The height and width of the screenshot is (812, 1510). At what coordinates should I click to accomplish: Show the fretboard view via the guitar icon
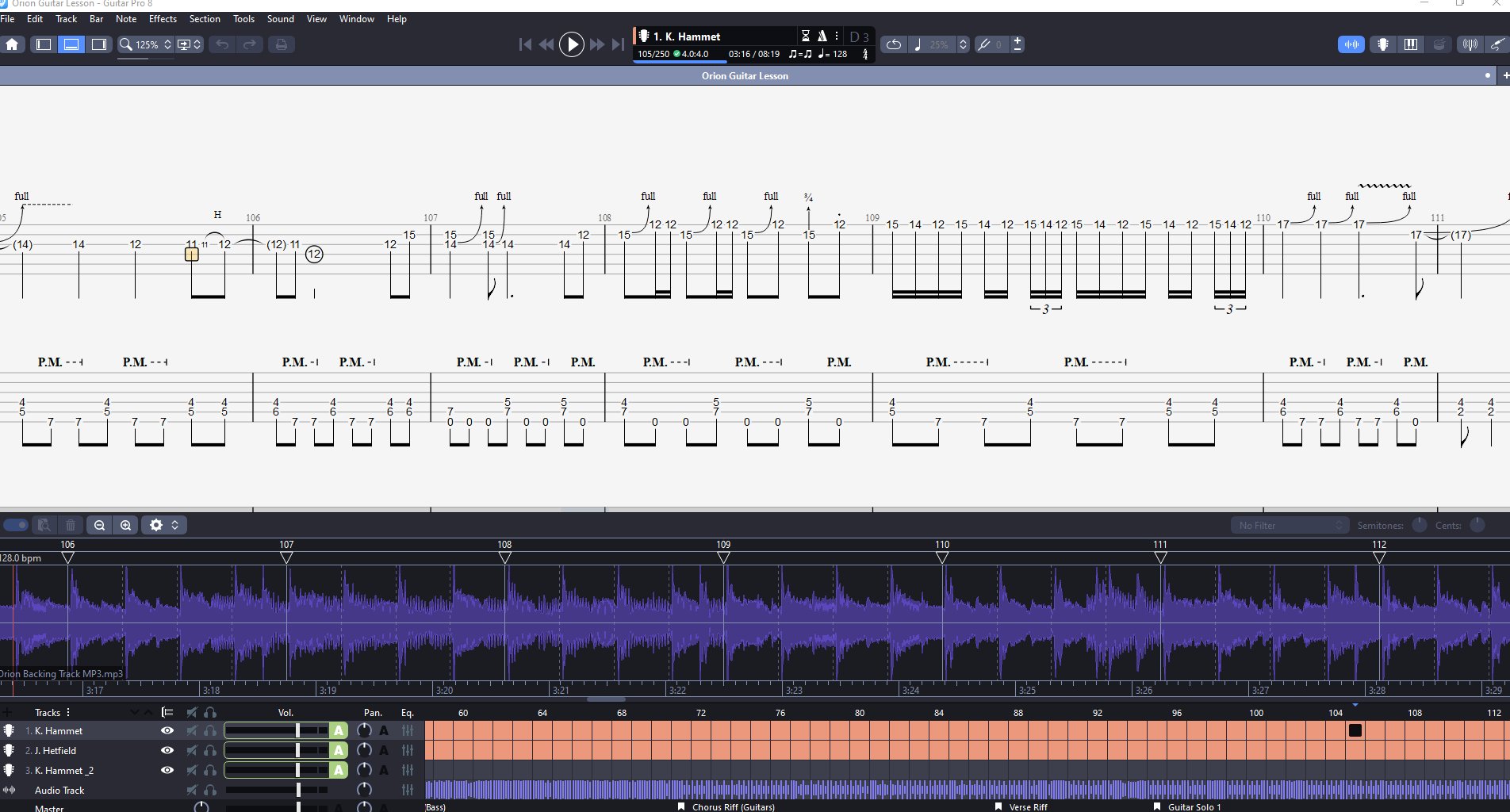[x=1383, y=44]
